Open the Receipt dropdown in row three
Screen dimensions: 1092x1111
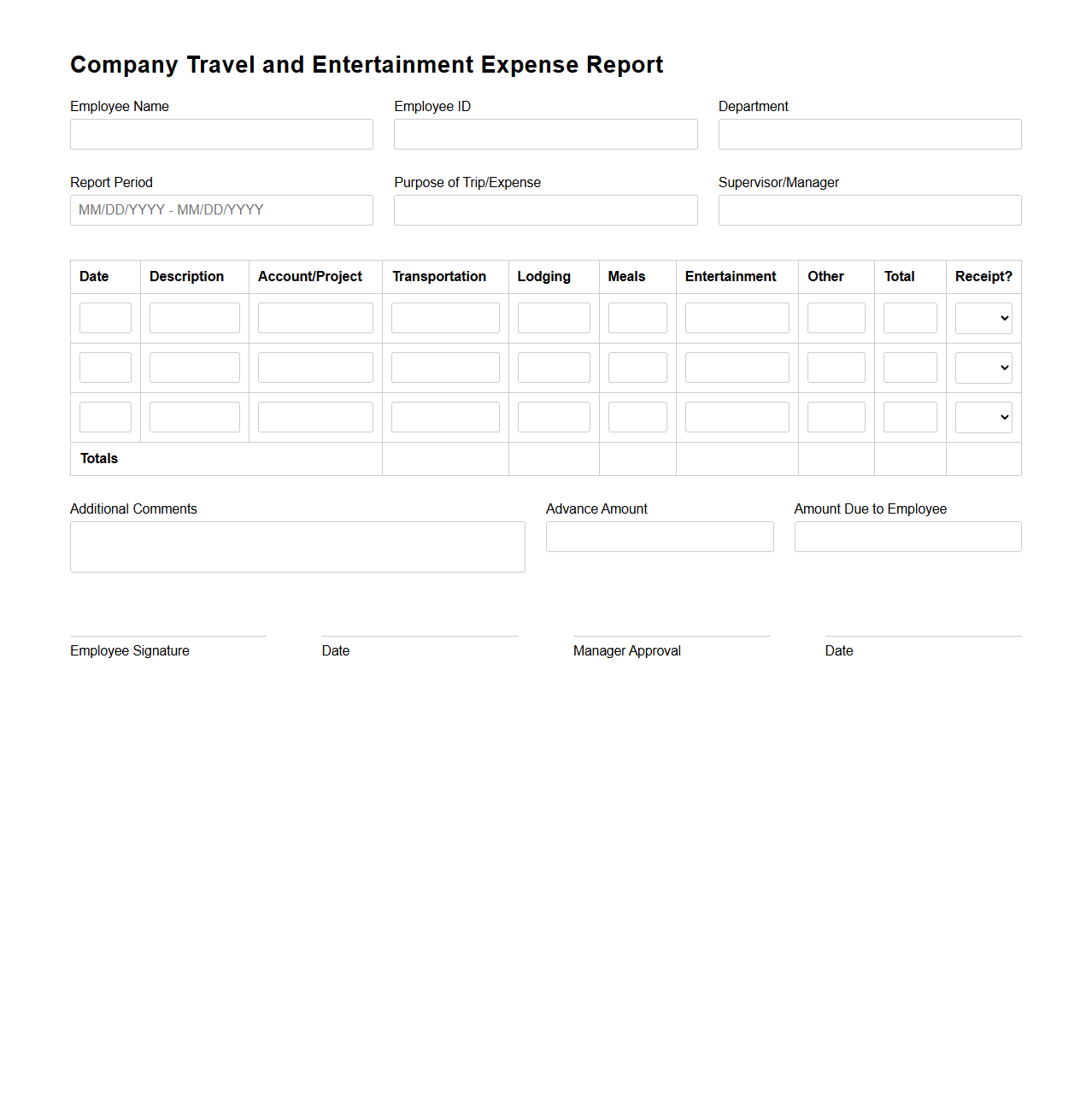(983, 417)
